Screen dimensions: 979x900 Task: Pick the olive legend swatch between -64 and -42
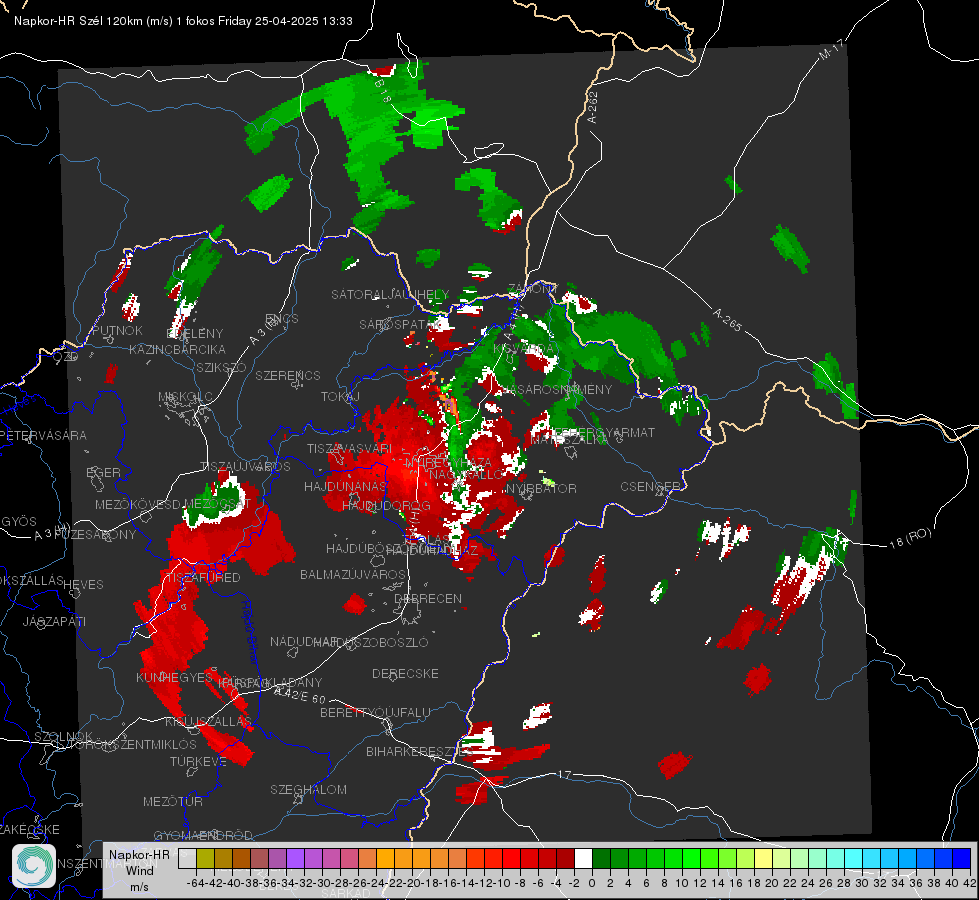pos(205,859)
